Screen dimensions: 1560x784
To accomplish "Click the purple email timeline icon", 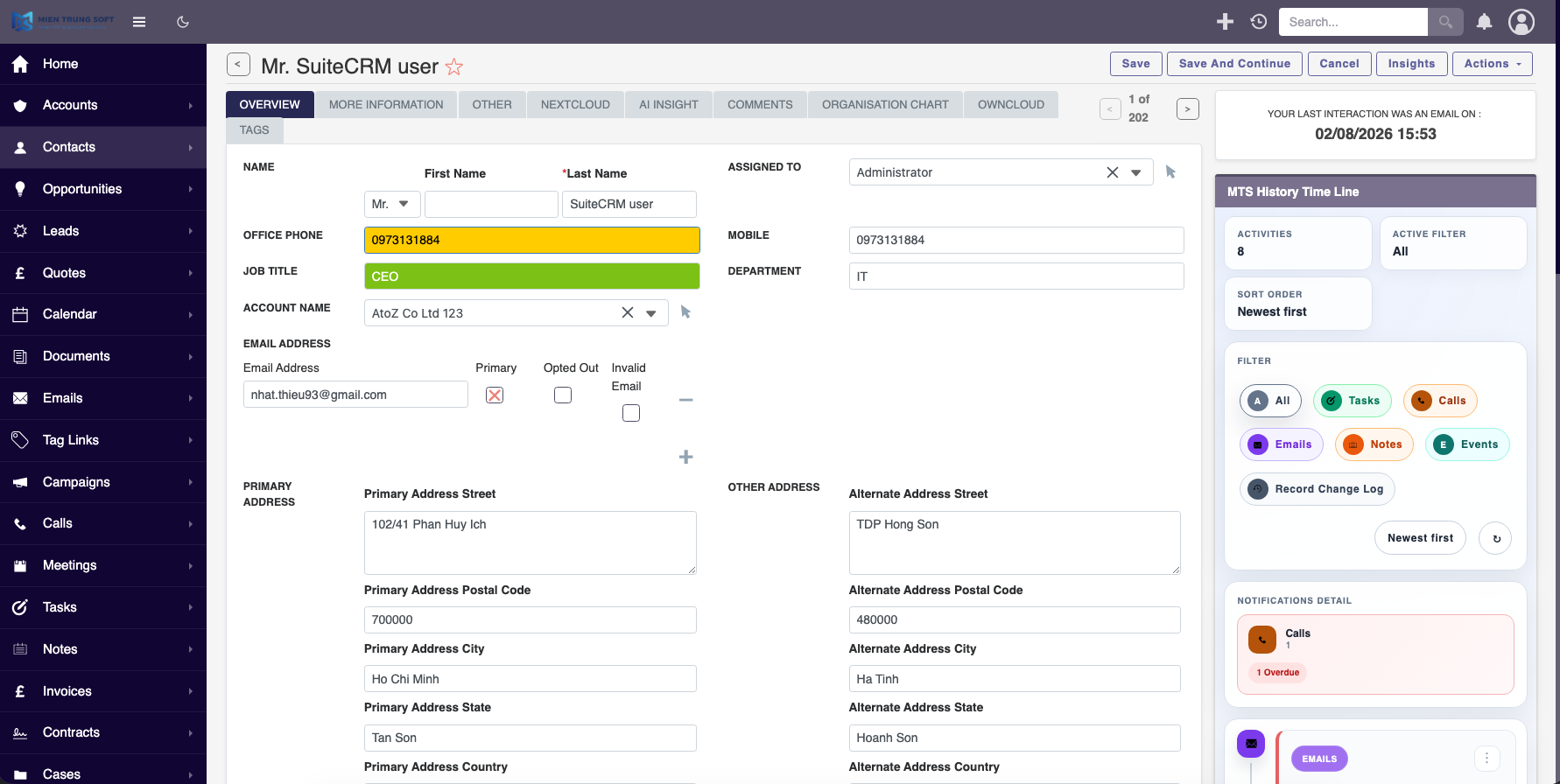I will pyautogui.click(x=1251, y=744).
